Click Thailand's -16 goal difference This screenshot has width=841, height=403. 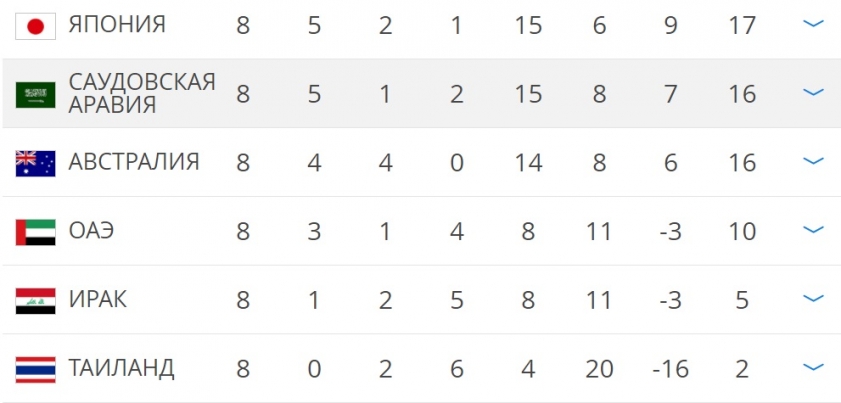click(x=670, y=369)
